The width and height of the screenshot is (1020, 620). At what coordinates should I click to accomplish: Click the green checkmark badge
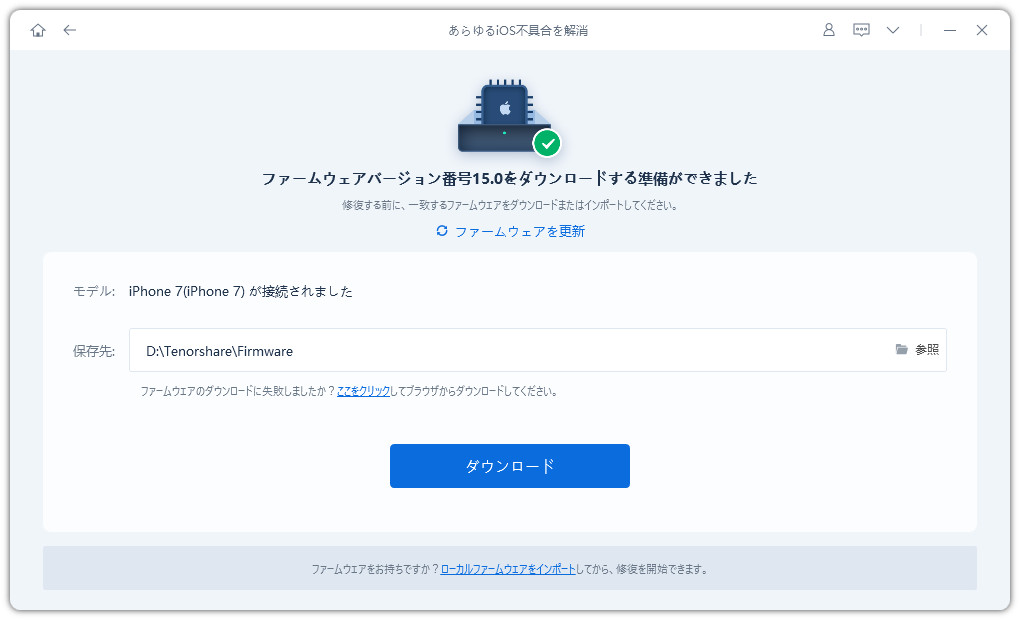(547, 143)
